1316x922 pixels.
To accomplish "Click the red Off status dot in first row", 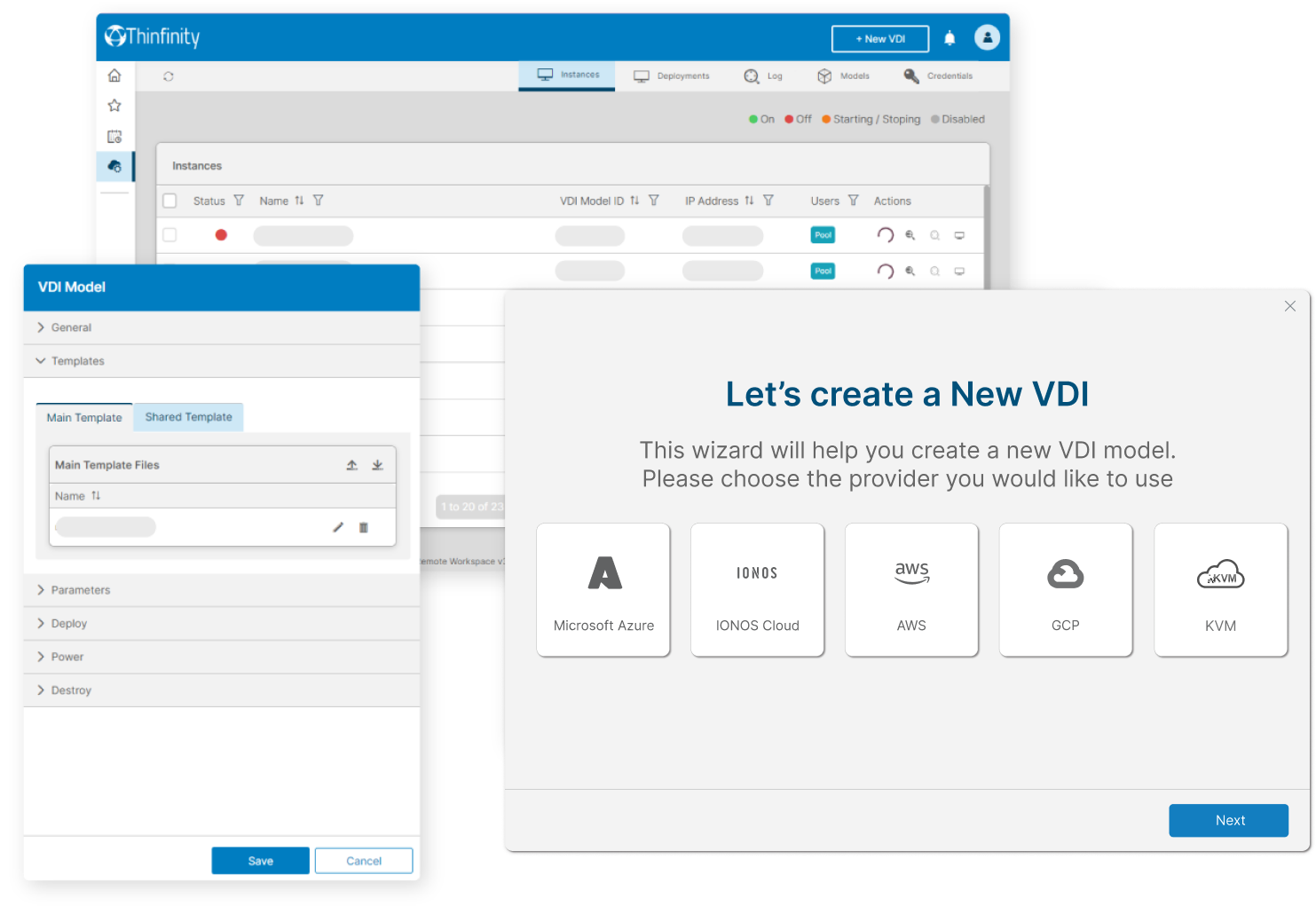I will (x=221, y=235).
